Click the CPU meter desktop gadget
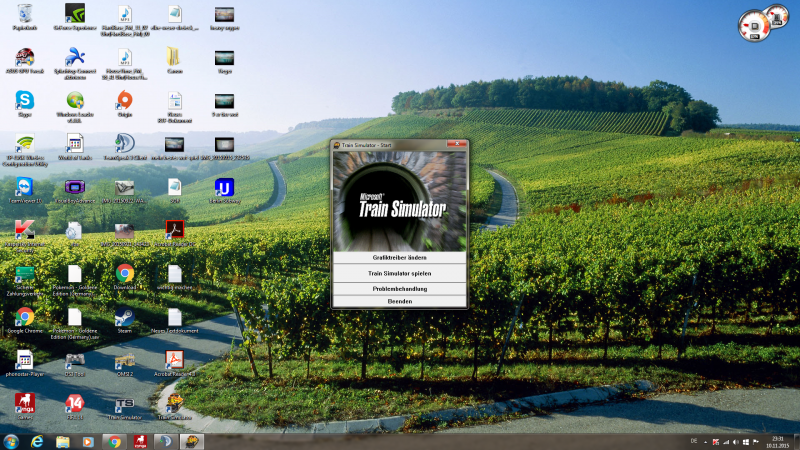This screenshot has width=800, height=450. [754, 26]
